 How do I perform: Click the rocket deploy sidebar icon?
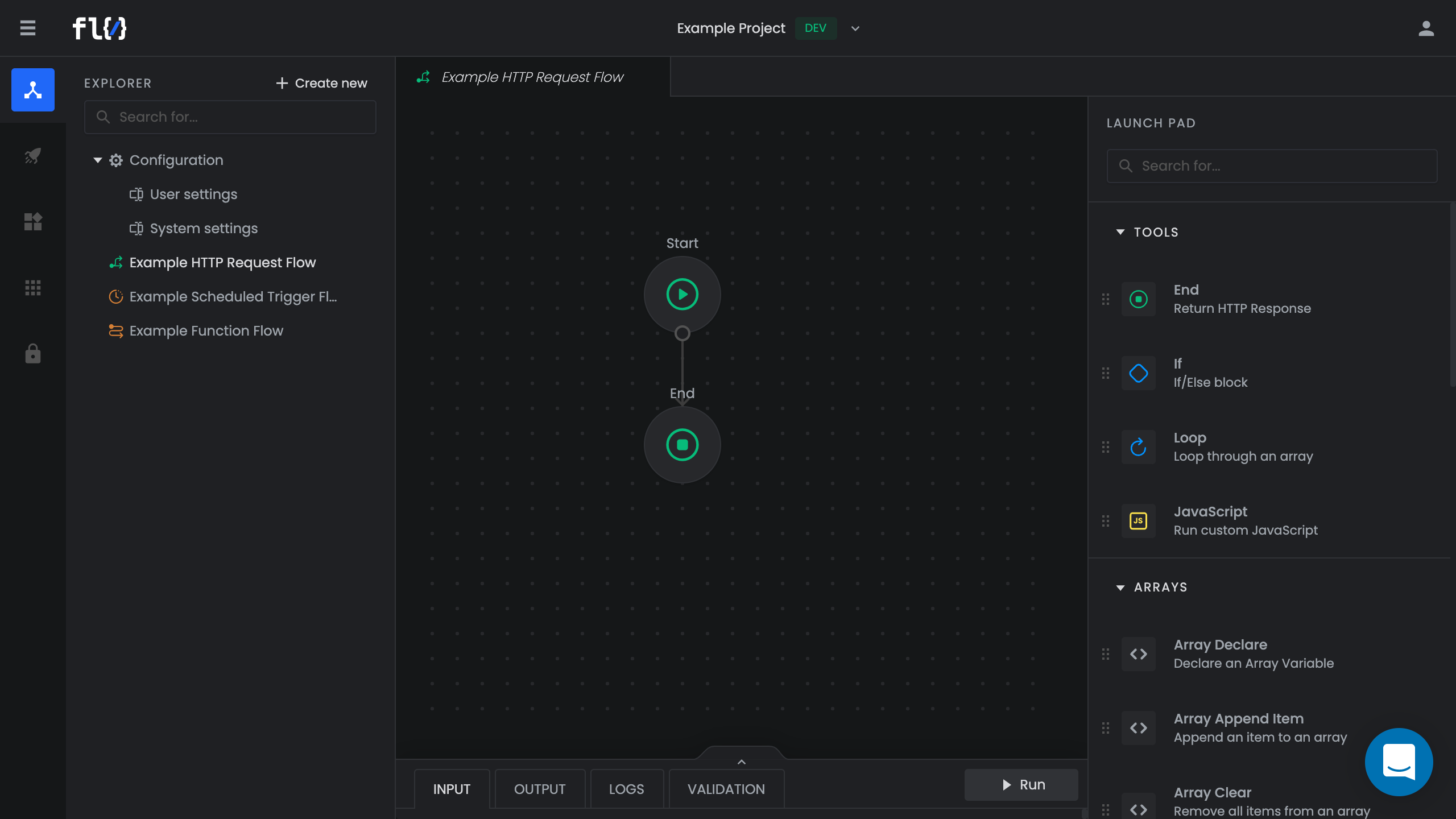[32, 155]
